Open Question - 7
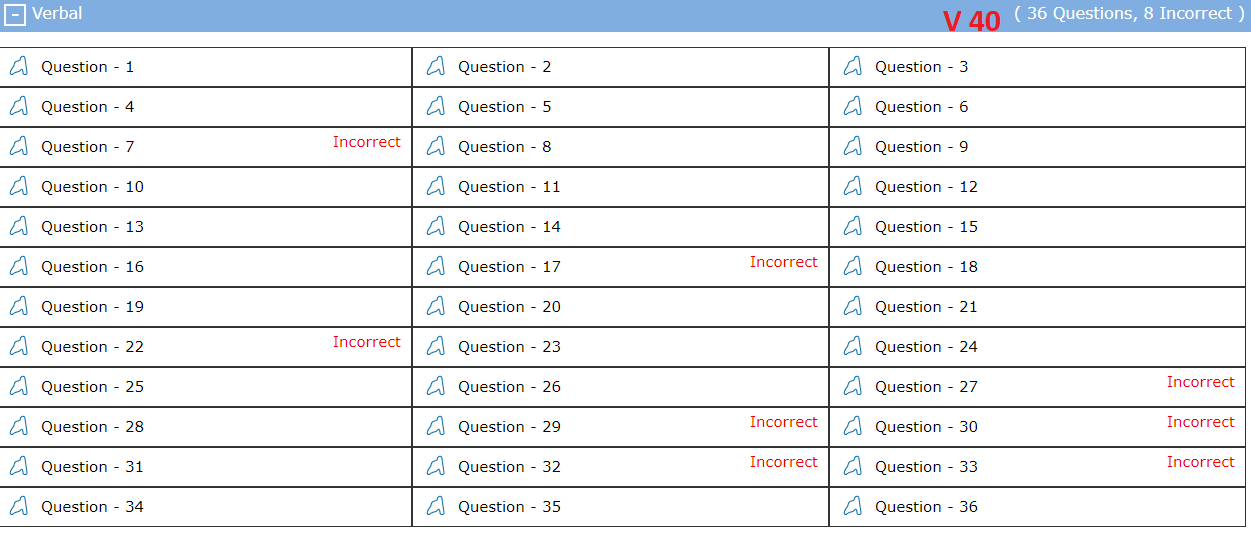Image resolution: width=1251 pixels, height=533 pixels. 87,147
